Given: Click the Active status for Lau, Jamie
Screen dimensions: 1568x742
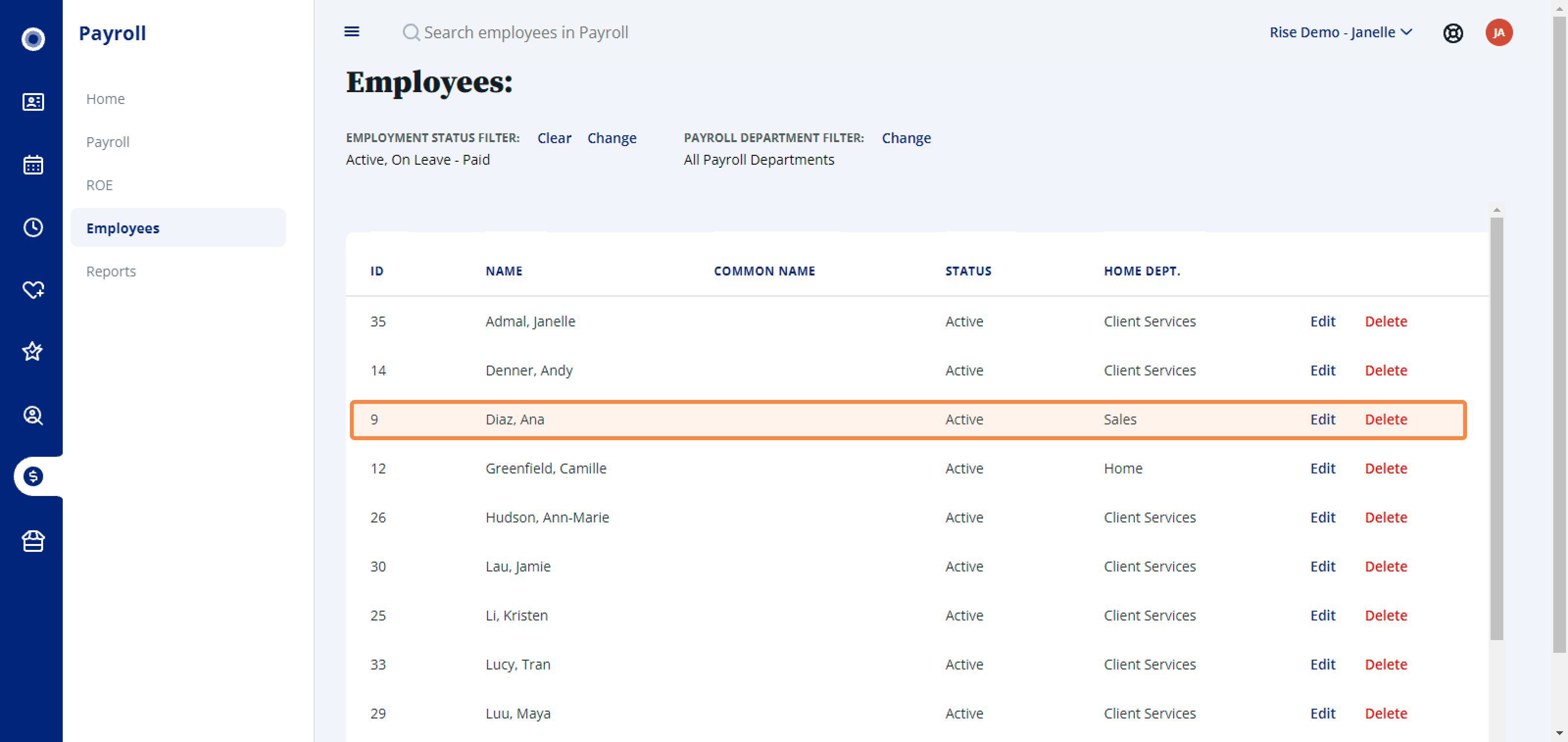Looking at the screenshot, I should 964,566.
